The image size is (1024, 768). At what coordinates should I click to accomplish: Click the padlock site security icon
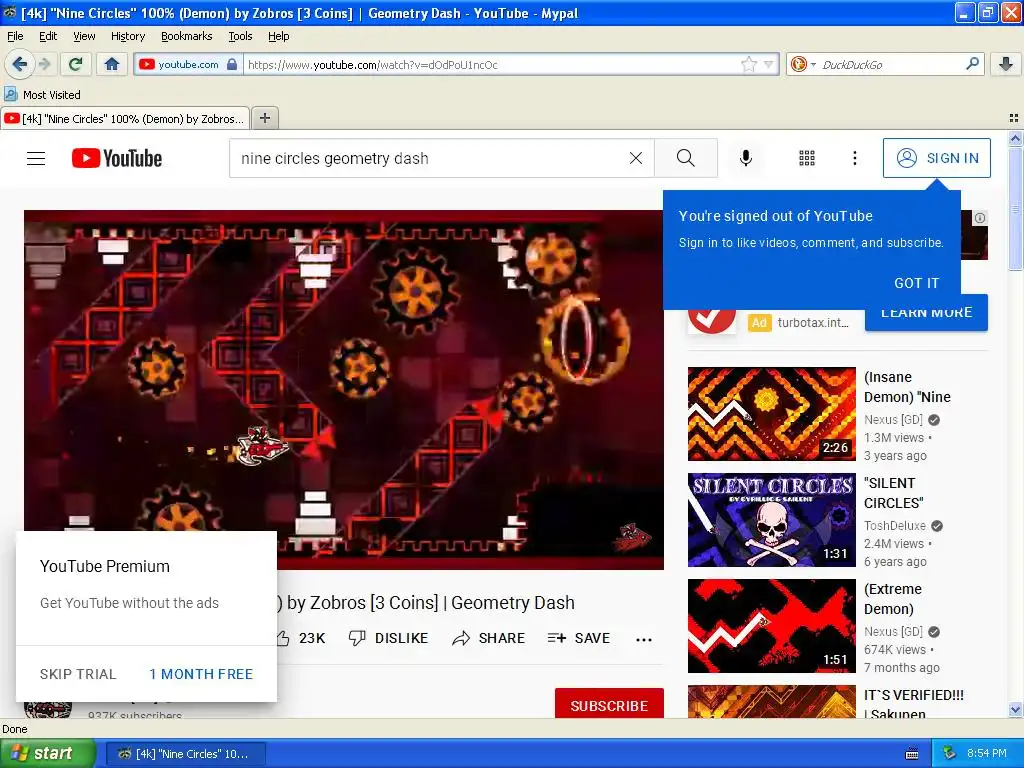point(231,64)
